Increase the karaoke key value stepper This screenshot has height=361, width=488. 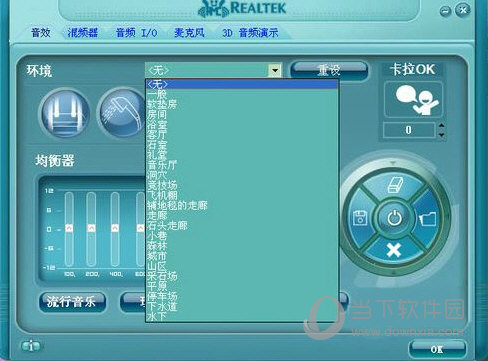(x=442, y=125)
